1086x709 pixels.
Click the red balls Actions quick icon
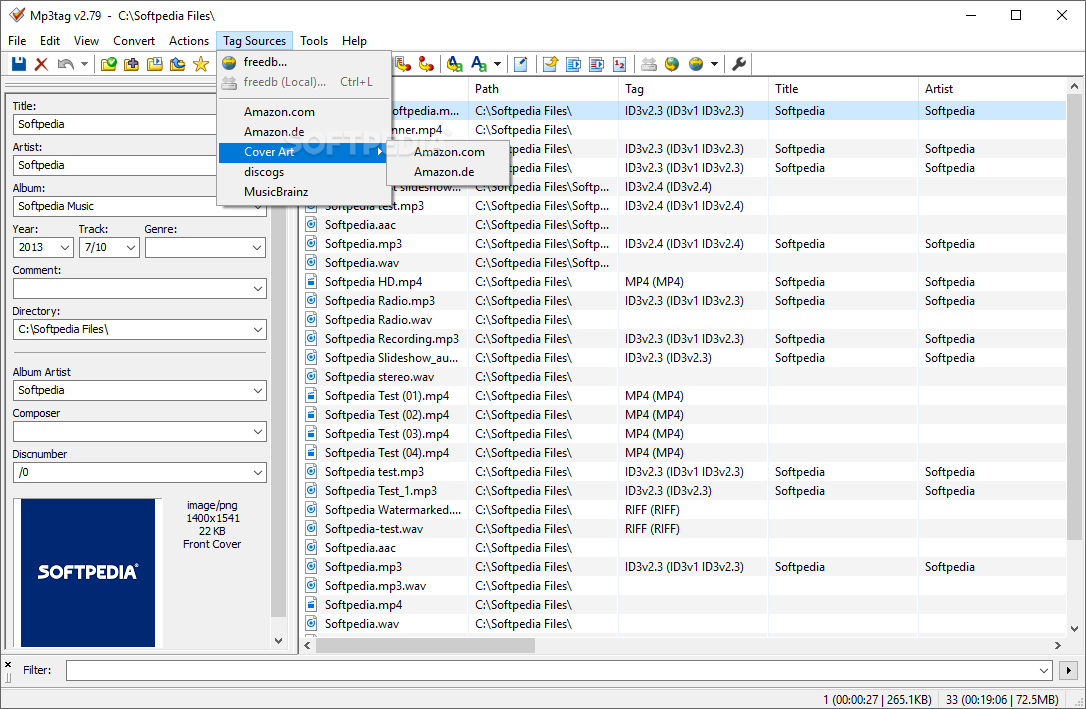coord(426,64)
